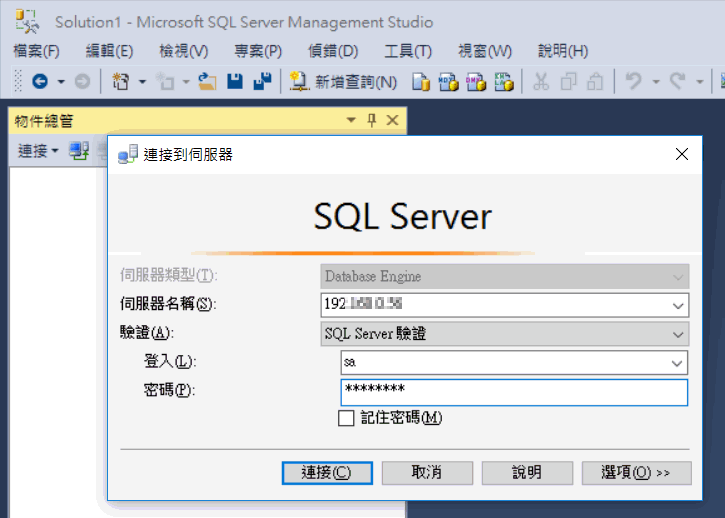Pin the 物件總管 panel with pushpin icon

(371, 120)
